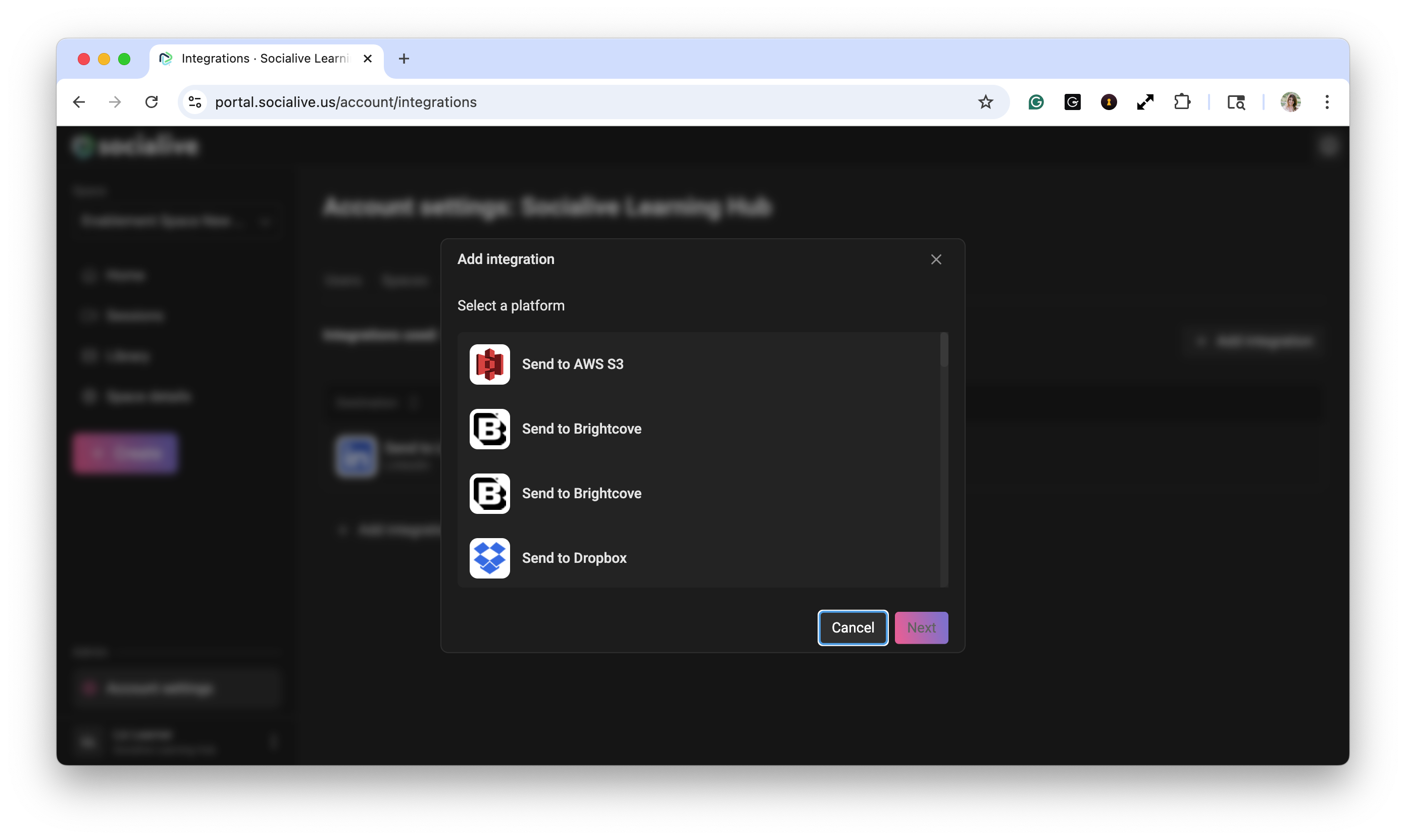Open a new browser tab
This screenshot has height=840, width=1406.
tap(404, 58)
